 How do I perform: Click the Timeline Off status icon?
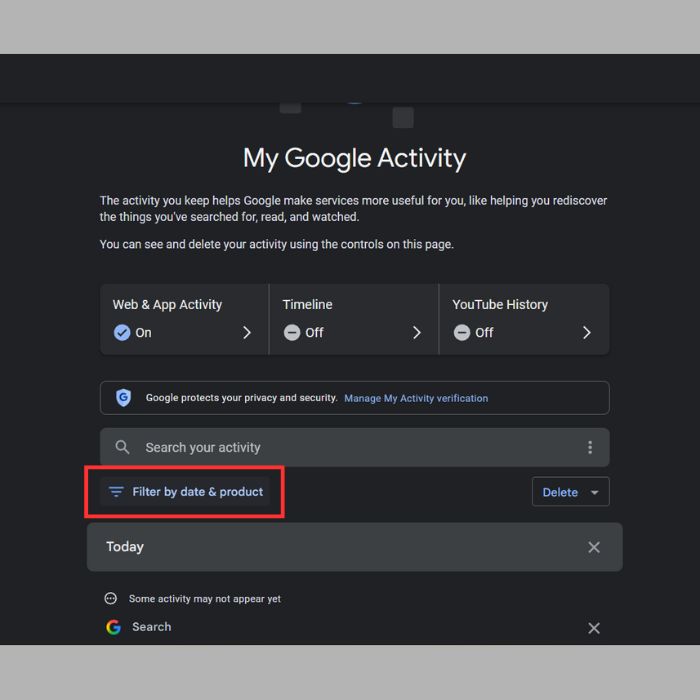[x=292, y=333]
